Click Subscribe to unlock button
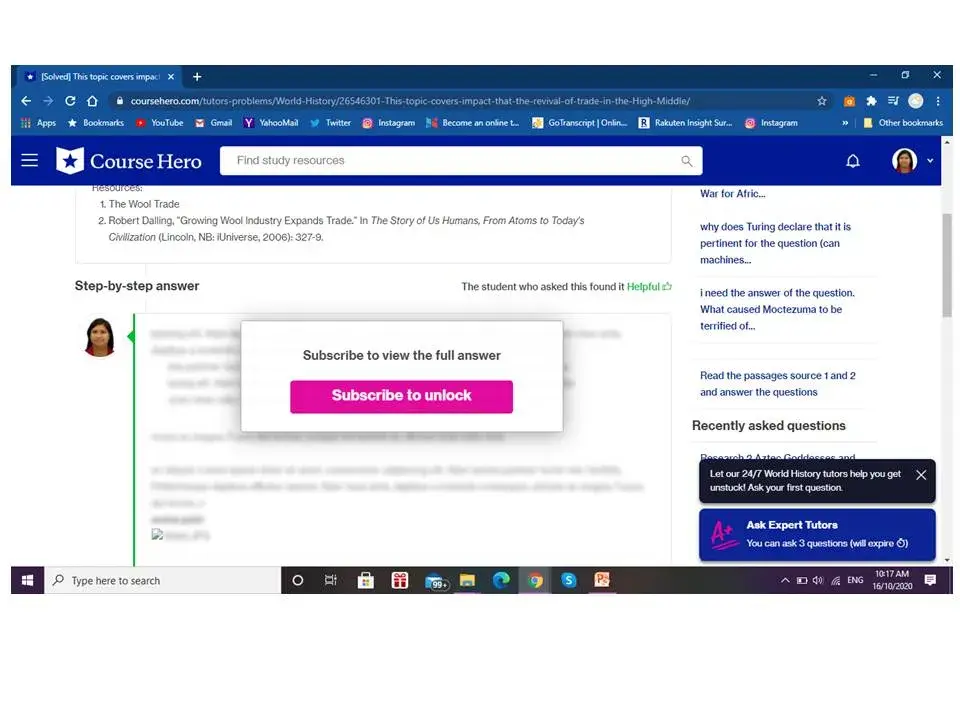 click(x=401, y=396)
